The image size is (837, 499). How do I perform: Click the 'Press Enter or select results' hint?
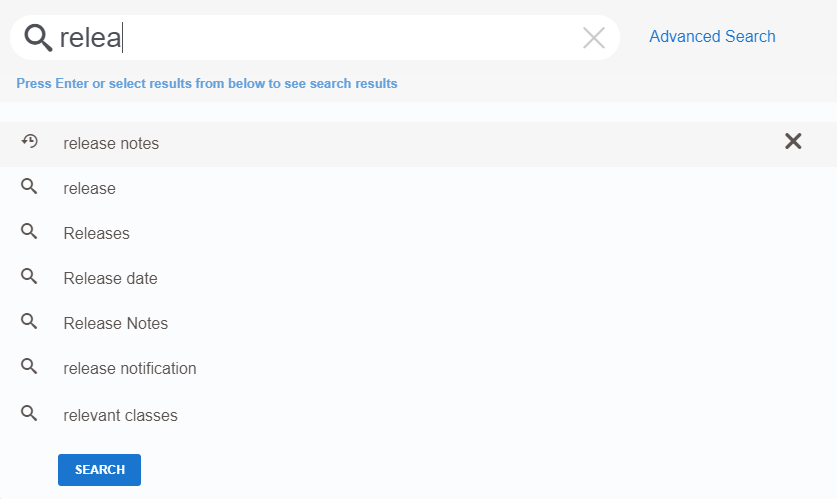tap(207, 83)
